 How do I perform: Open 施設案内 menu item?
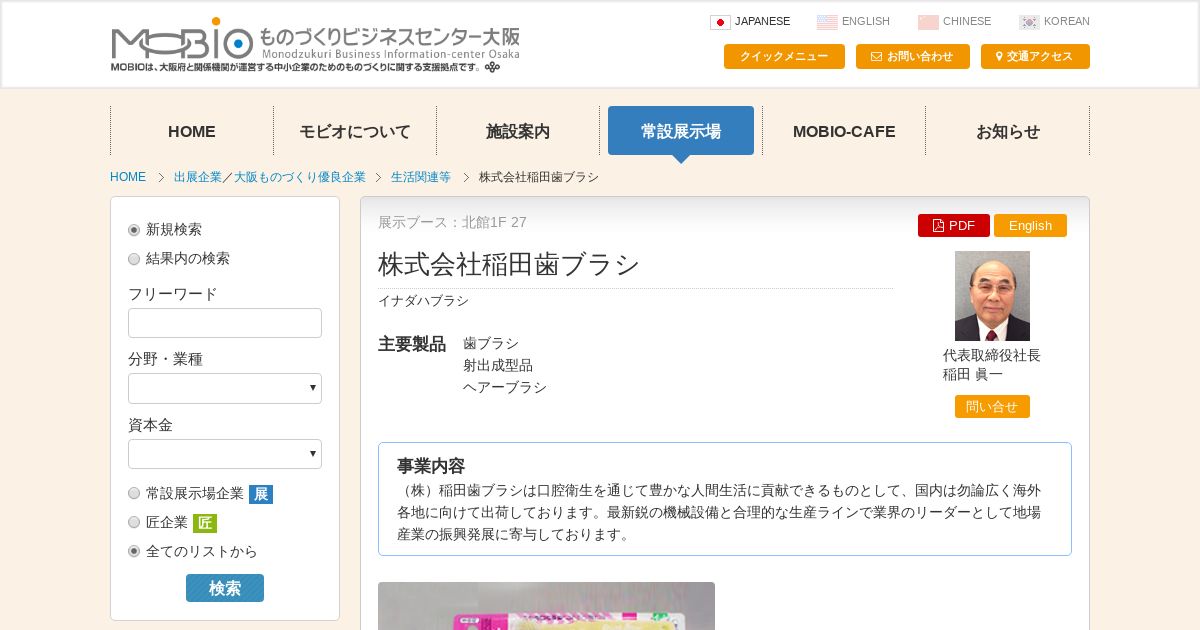pyautogui.click(x=518, y=131)
